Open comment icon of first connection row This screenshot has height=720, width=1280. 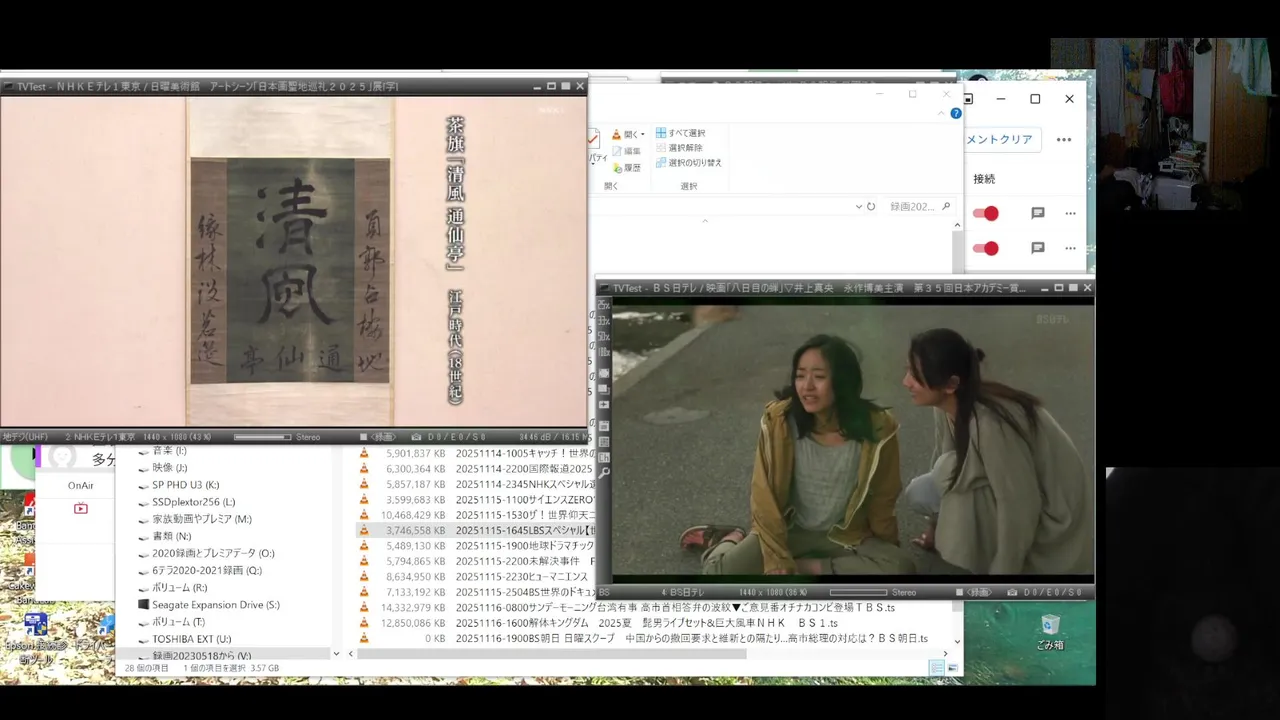click(1038, 213)
